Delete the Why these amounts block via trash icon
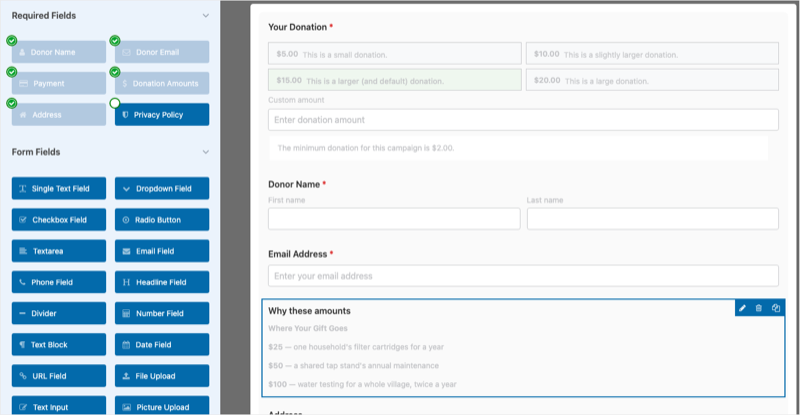 [x=759, y=308]
